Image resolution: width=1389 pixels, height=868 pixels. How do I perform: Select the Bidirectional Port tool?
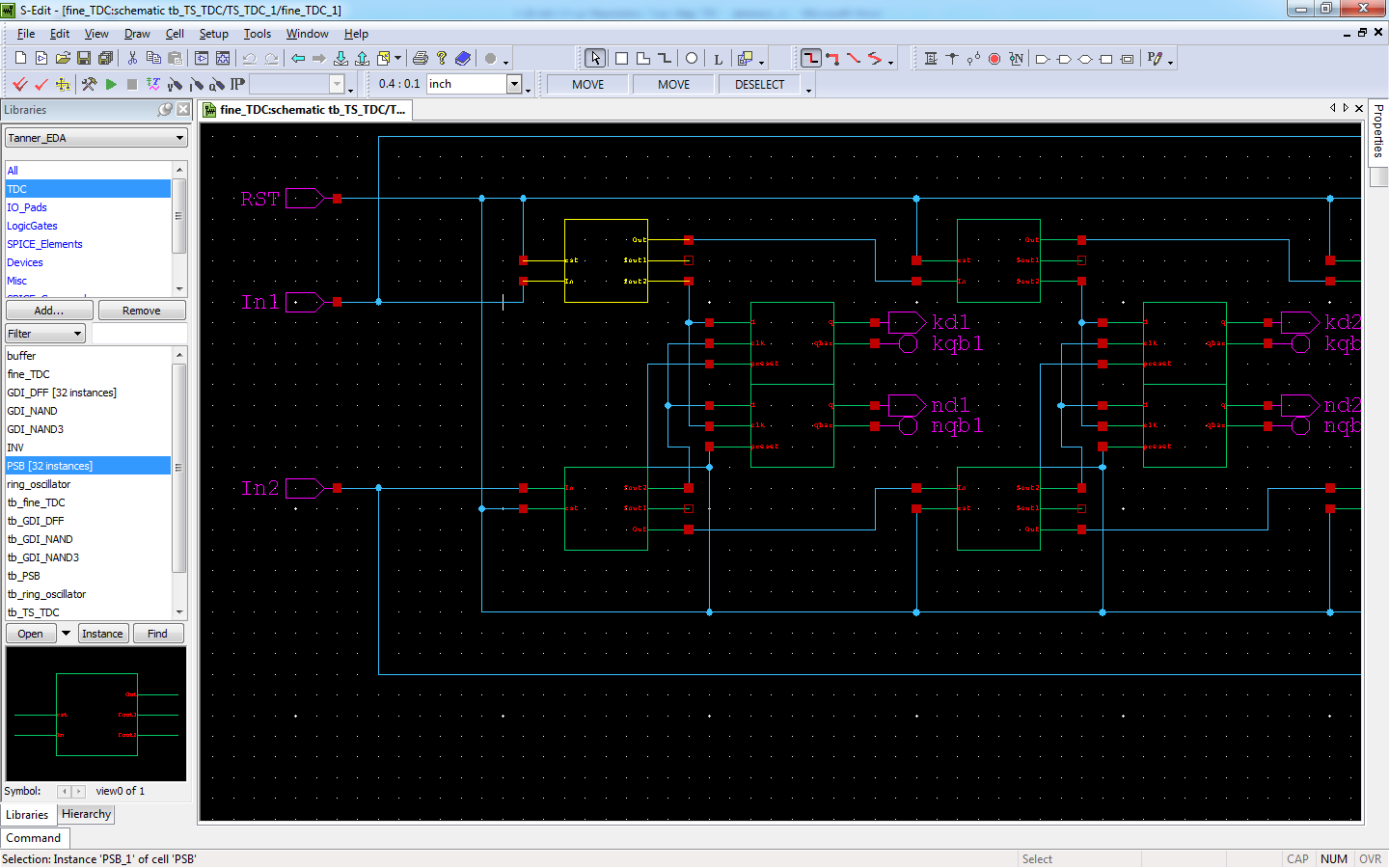pyautogui.click(x=1085, y=59)
